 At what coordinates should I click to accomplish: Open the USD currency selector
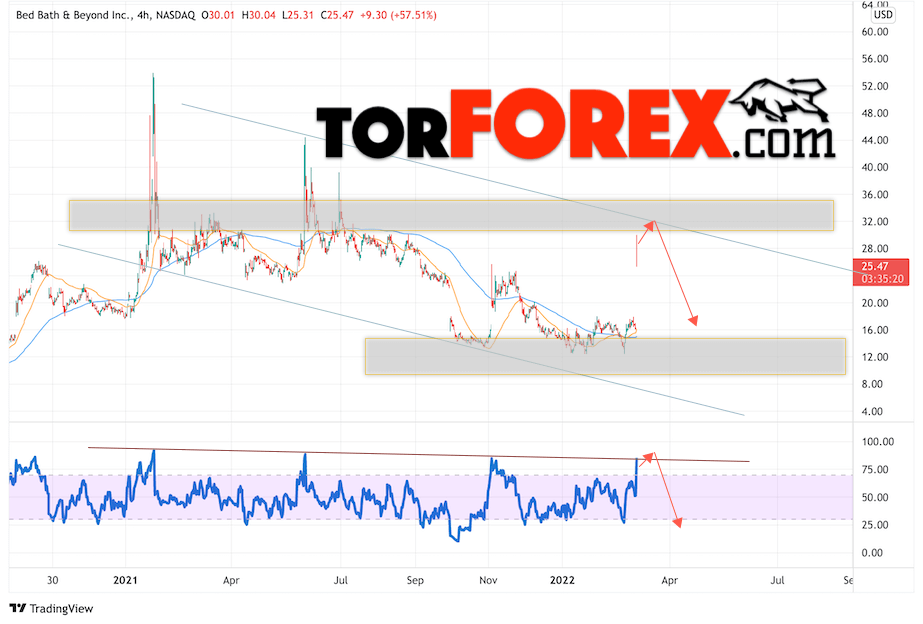[883, 15]
